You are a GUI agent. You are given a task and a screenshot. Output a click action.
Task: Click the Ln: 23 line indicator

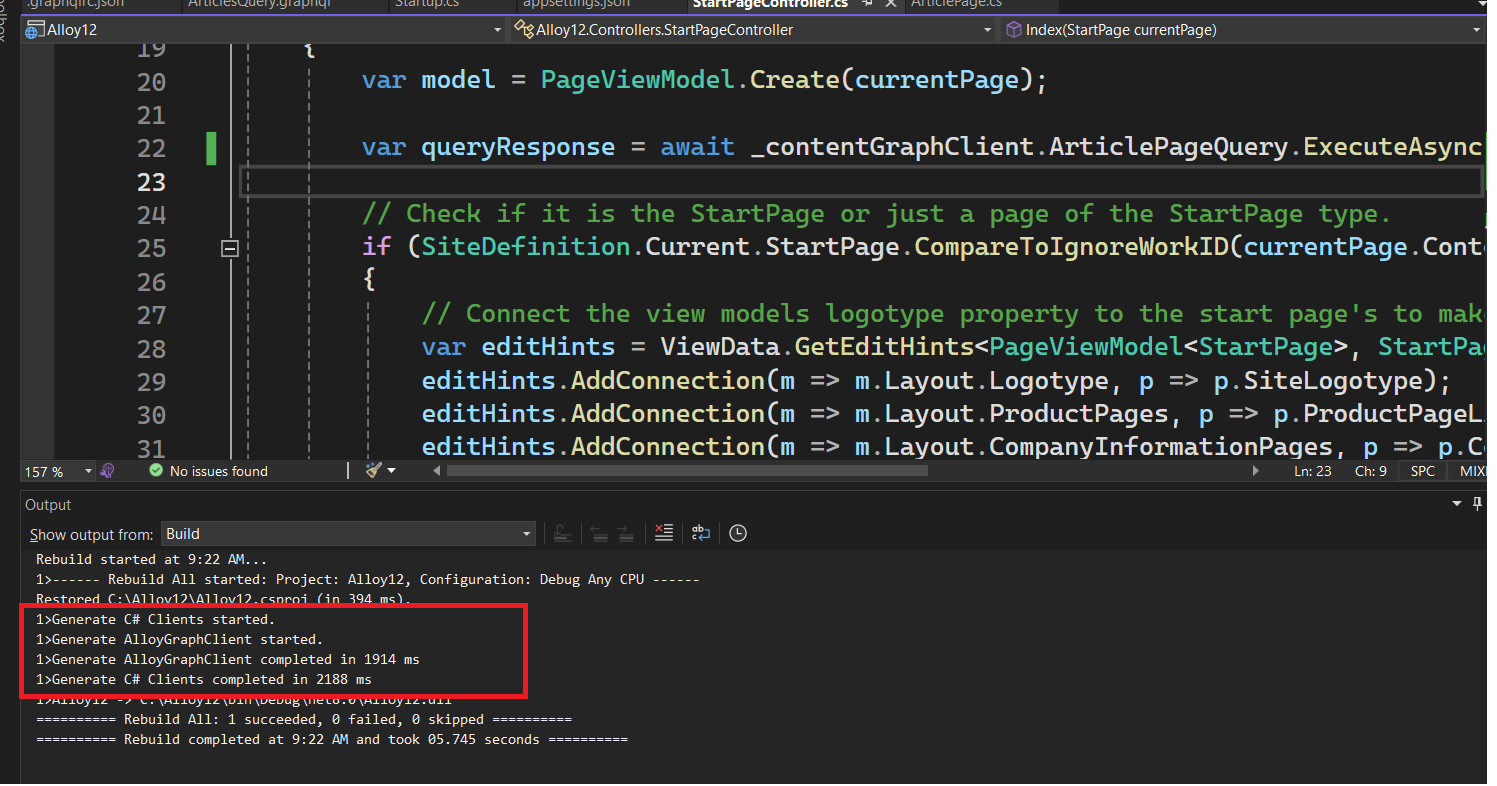(1313, 471)
